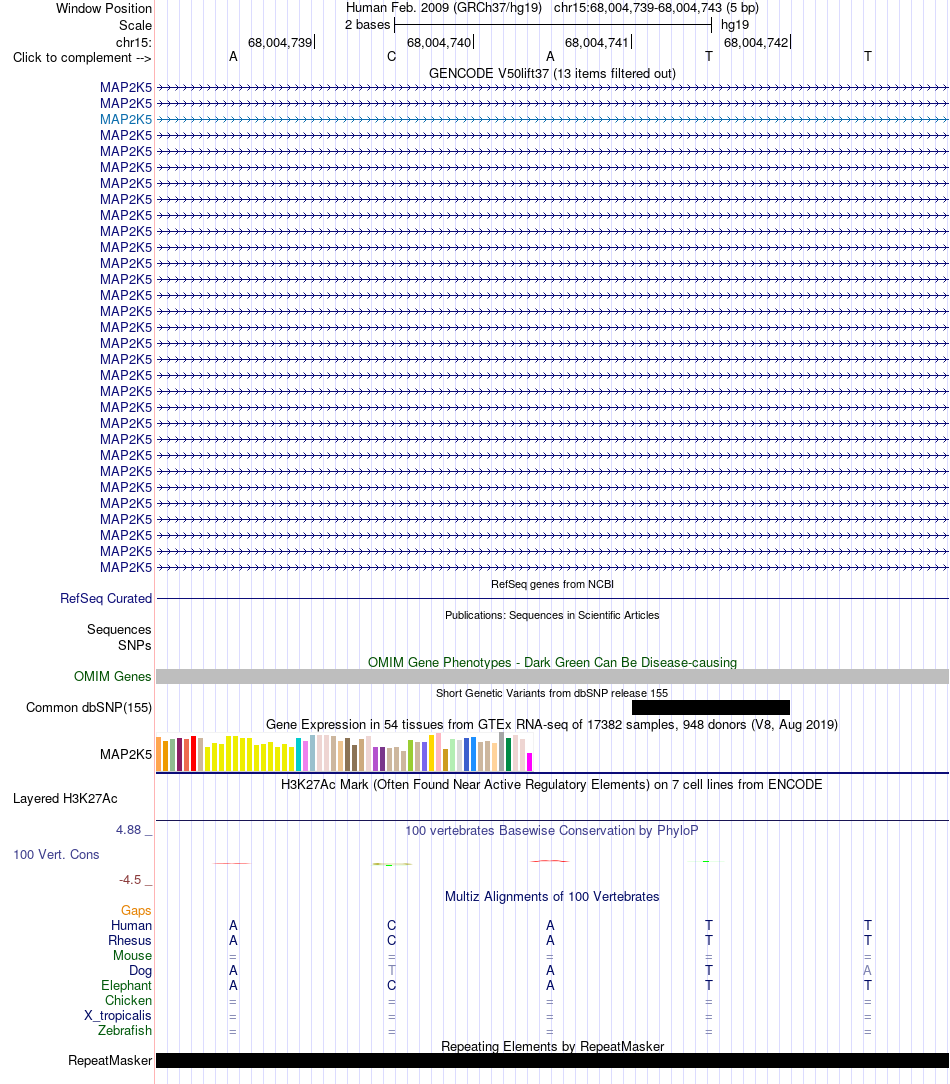Click the 'Scale' label
This screenshot has width=950, height=1084.
[x=135, y=26]
